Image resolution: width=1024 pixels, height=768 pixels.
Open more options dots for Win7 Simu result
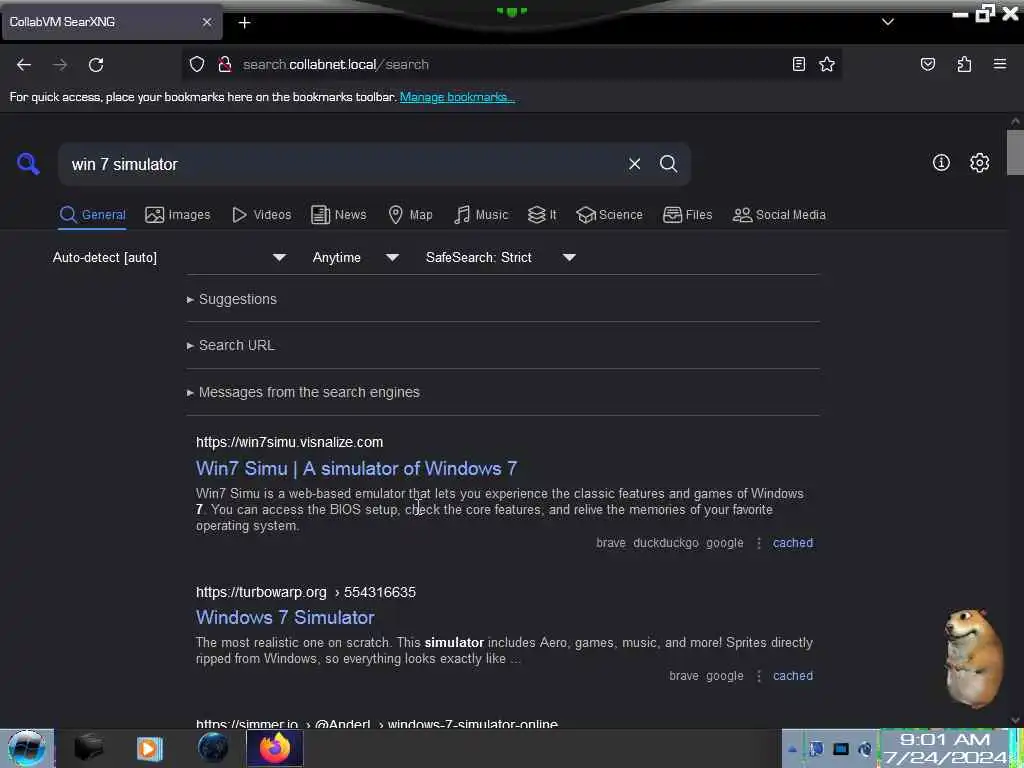(x=758, y=543)
